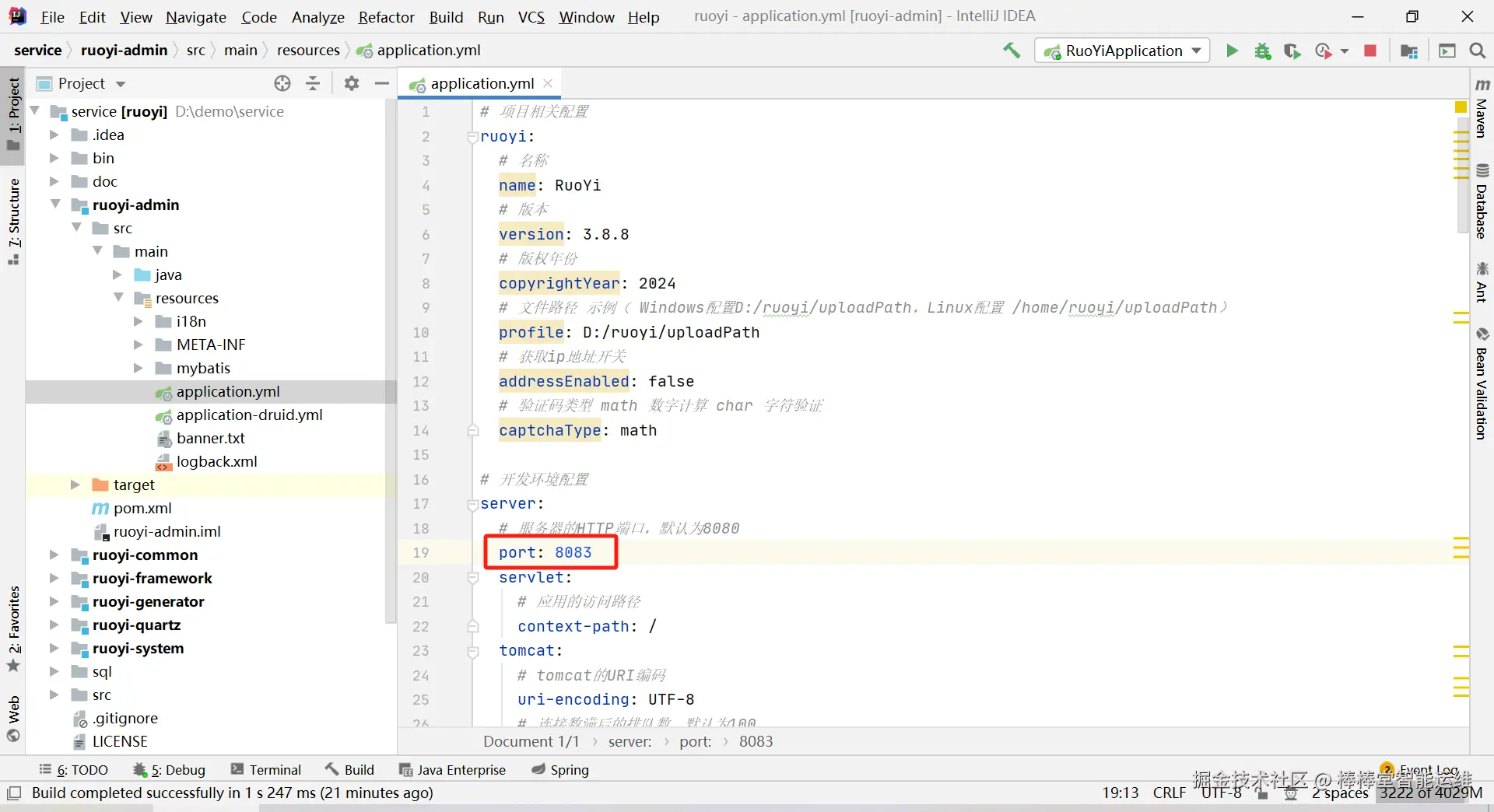Click the profiler run icon
This screenshot has height=812, width=1494.
point(1323,51)
